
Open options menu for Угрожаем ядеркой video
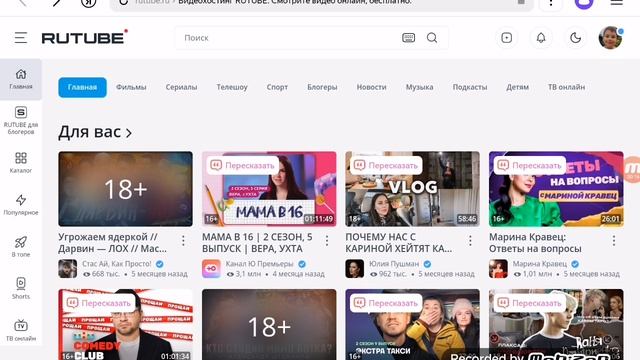tap(183, 241)
